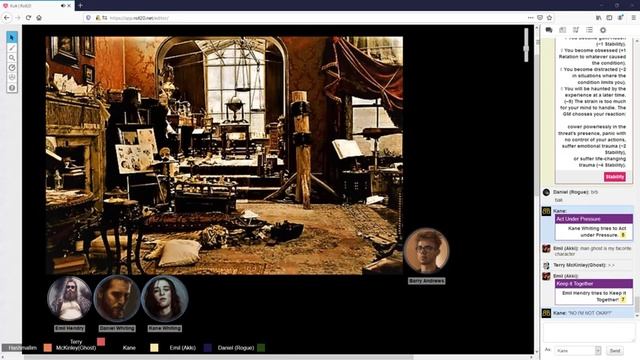Select the Emil Hendry token portrait
The height and width of the screenshot is (360, 640).
pos(70,298)
